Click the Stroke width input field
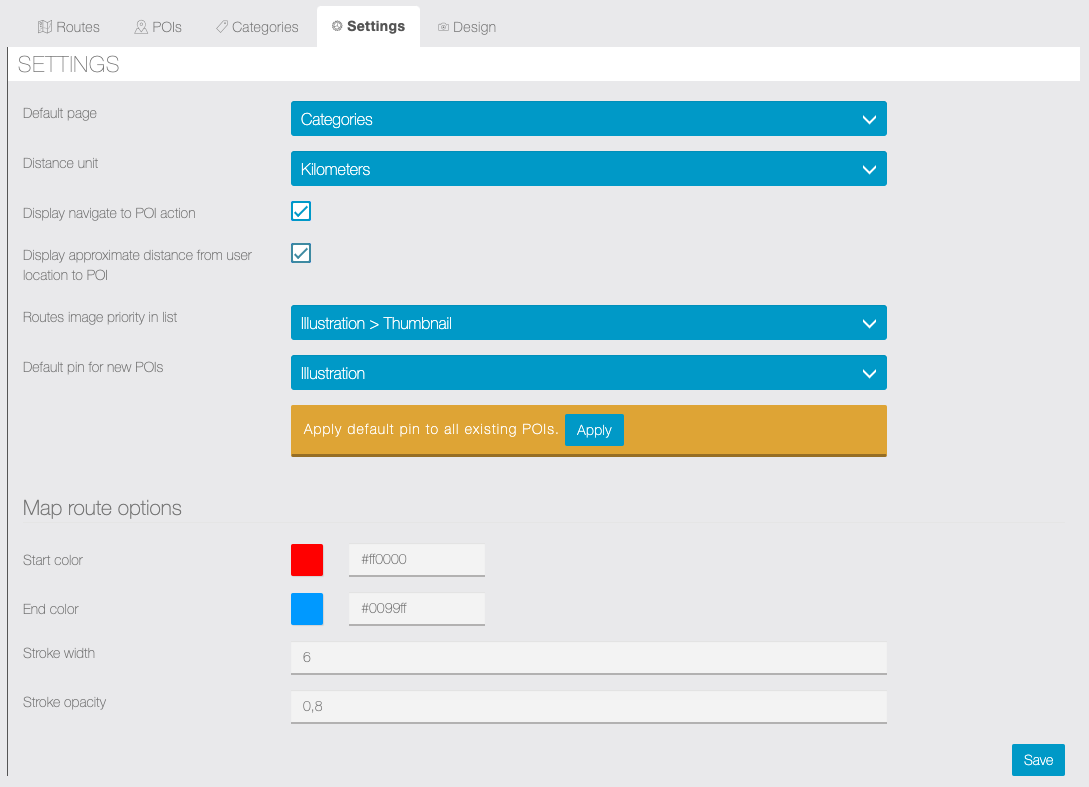The height and width of the screenshot is (787, 1089). [x=588, y=658]
